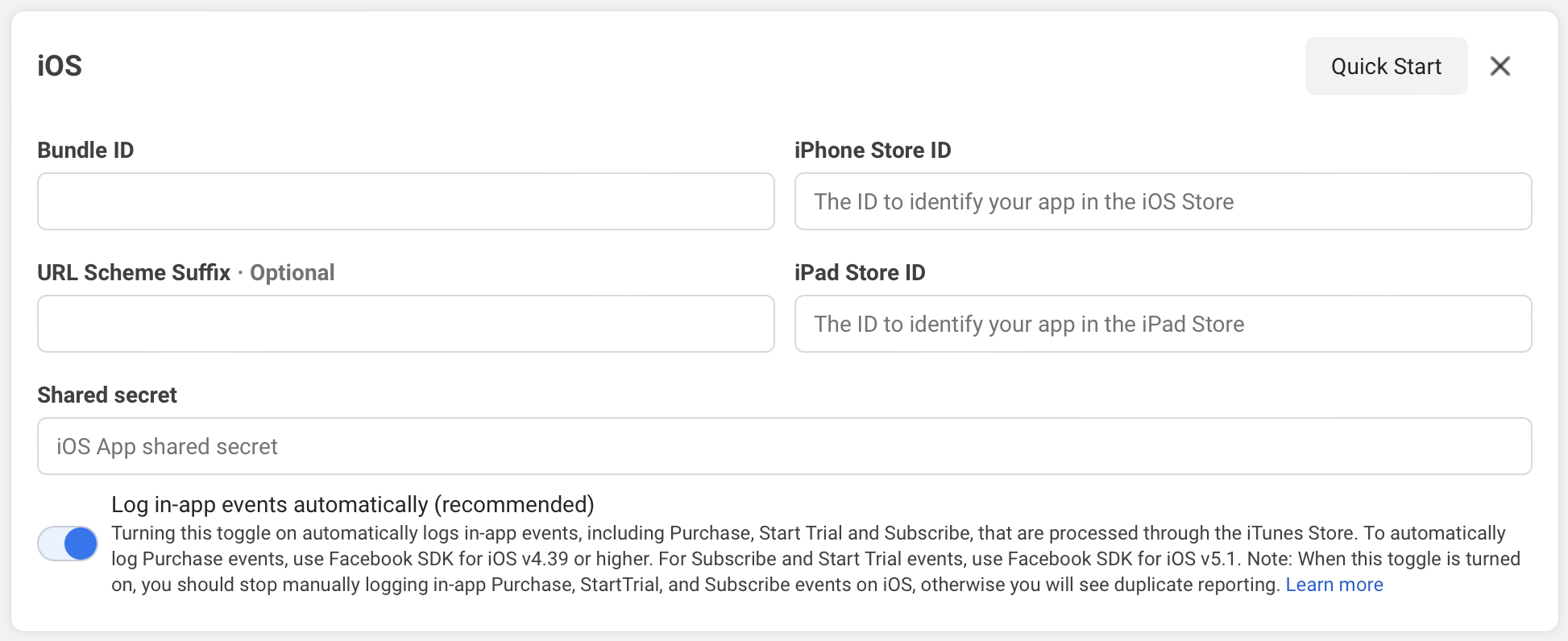Click into the iPhone Store ID field
Image resolution: width=1568 pixels, height=641 pixels.
[x=1162, y=201]
